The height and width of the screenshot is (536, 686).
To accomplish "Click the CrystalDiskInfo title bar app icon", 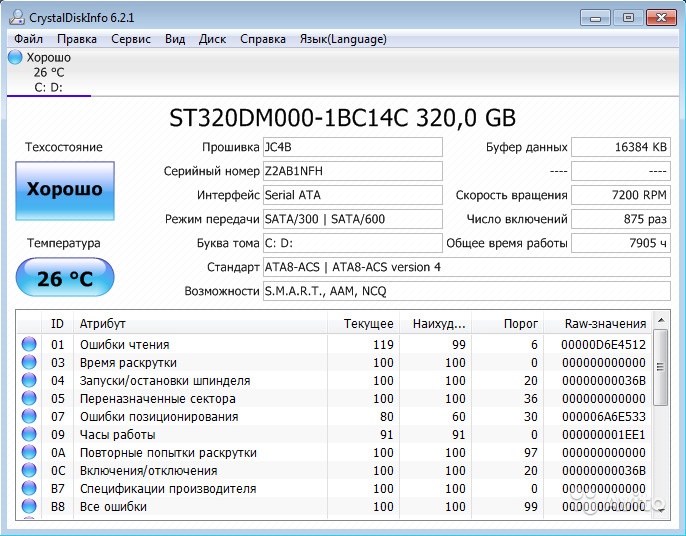I will [17, 18].
